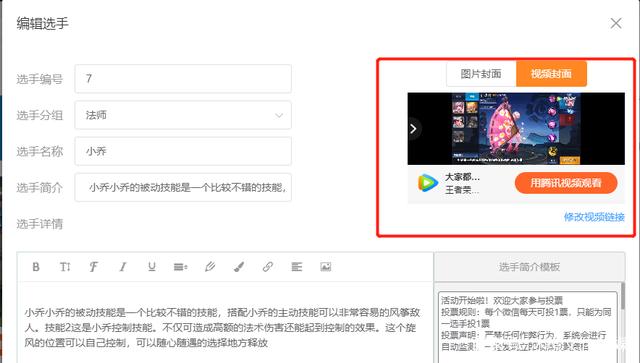This screenshot has height=363, width=640.
Task: Toggle italic formatting
Action: (x=122, y=267)
